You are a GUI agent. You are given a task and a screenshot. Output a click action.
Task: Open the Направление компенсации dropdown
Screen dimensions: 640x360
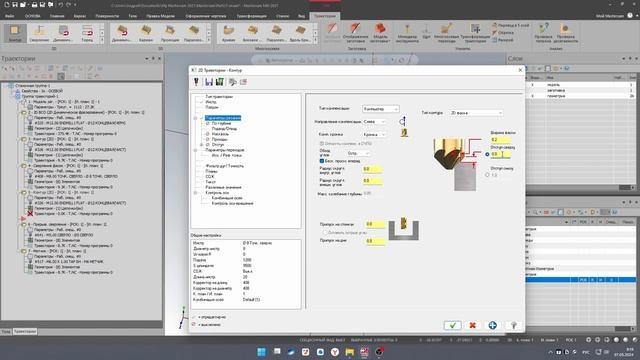[374, 122]
